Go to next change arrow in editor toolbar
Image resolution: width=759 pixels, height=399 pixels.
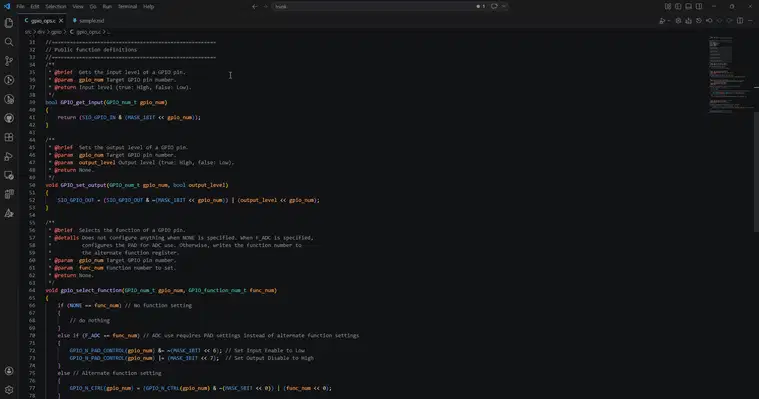coord(729,21)
